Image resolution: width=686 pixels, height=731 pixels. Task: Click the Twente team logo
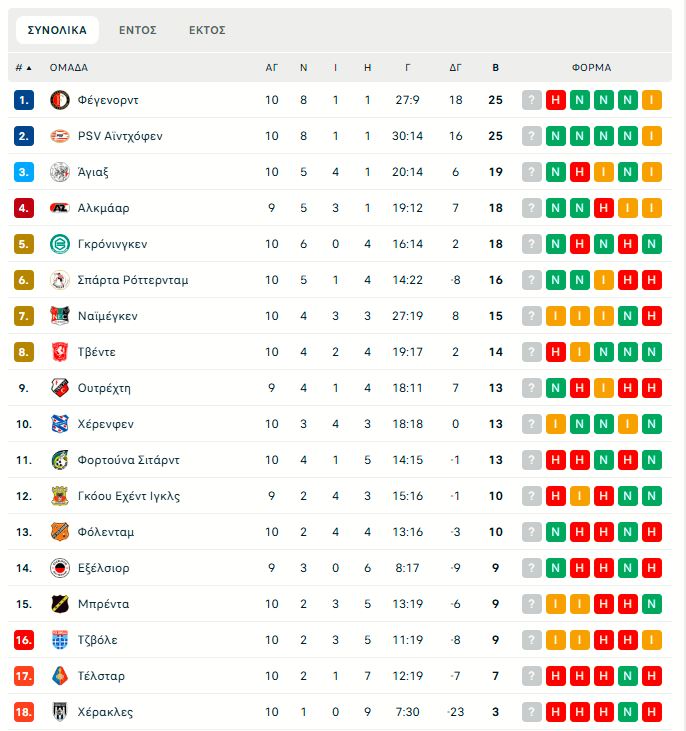coord(59,352)
